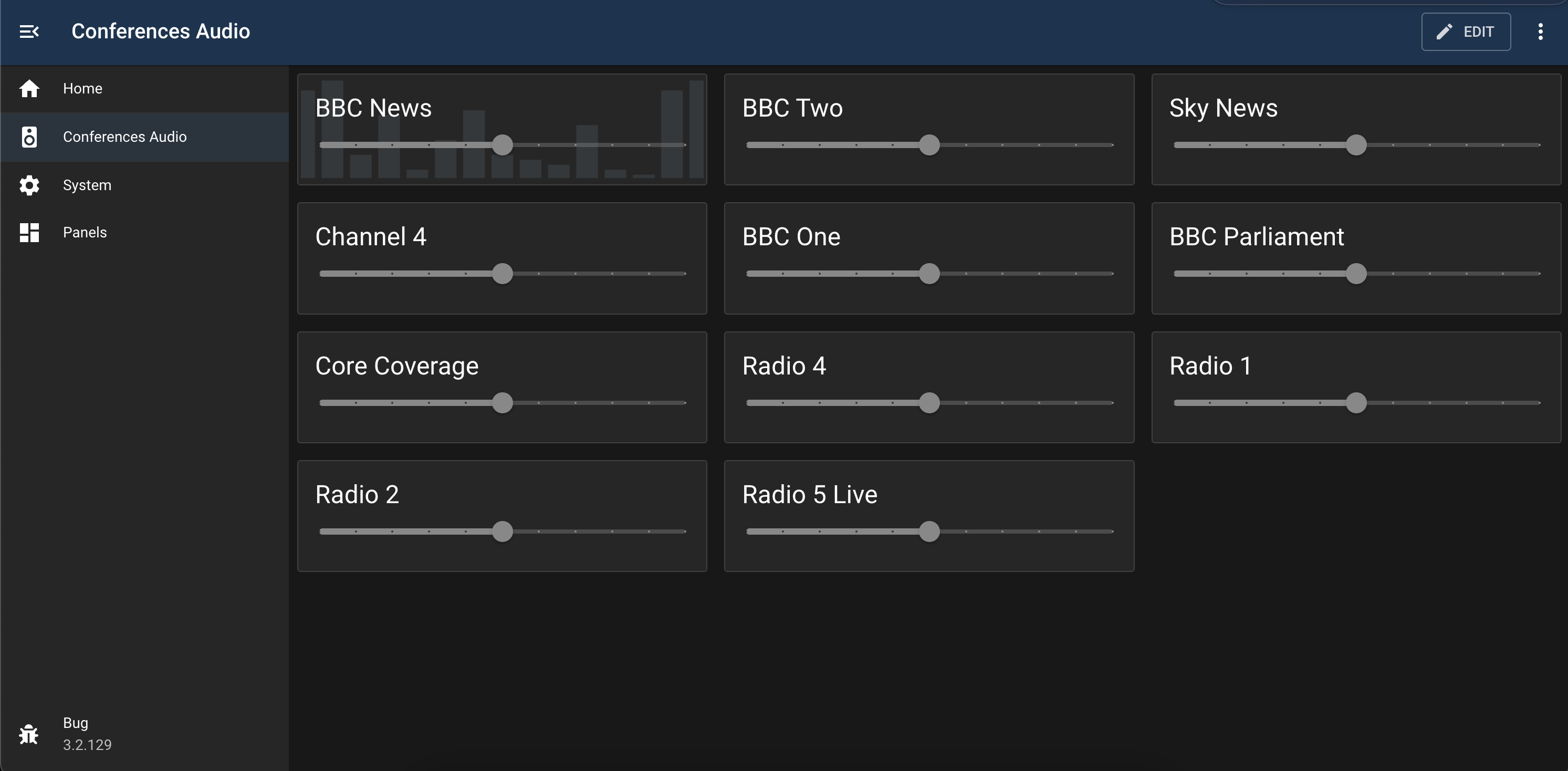Click the Panels dashboard icon
Viewport: 1568px width, 771px height.
pos(28,232)
